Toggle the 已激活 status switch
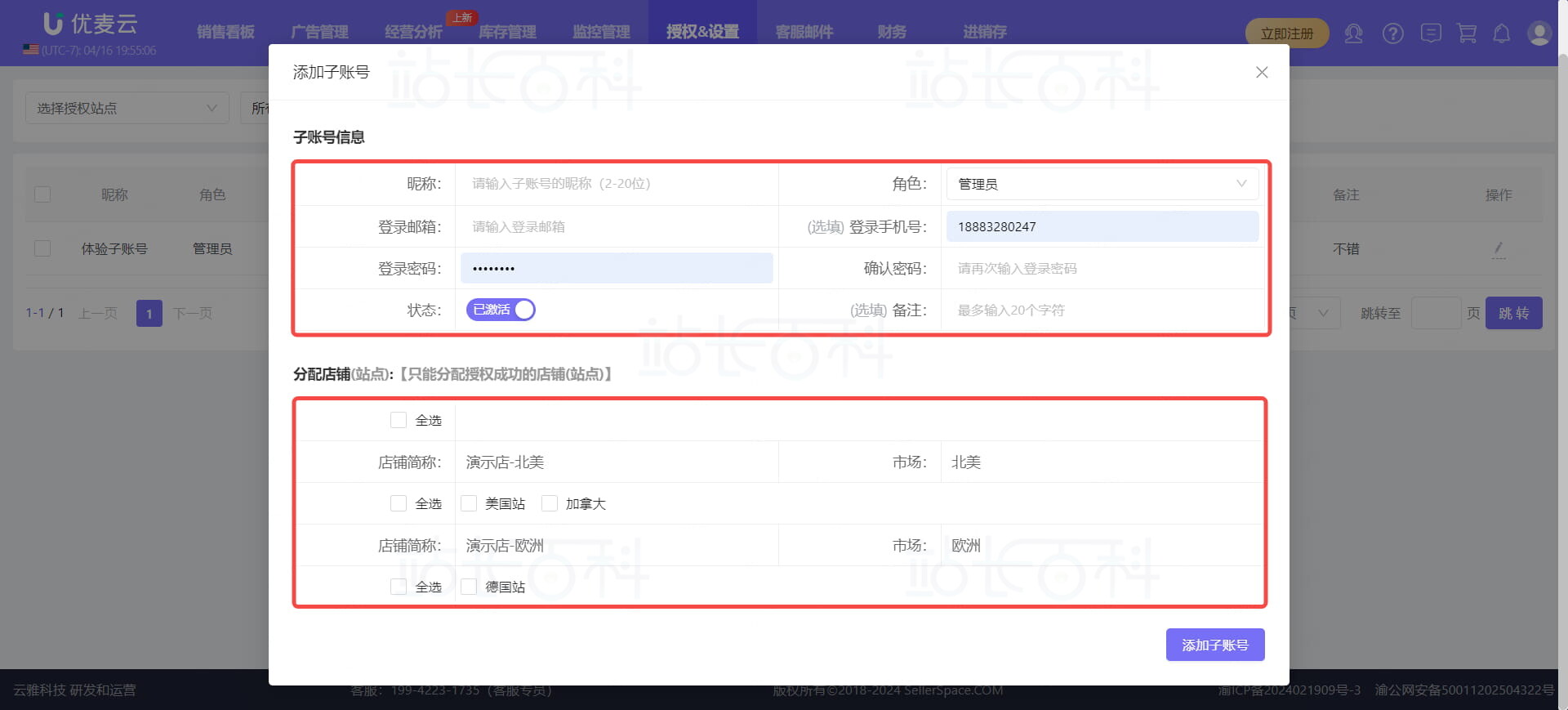 coord(501,310)
